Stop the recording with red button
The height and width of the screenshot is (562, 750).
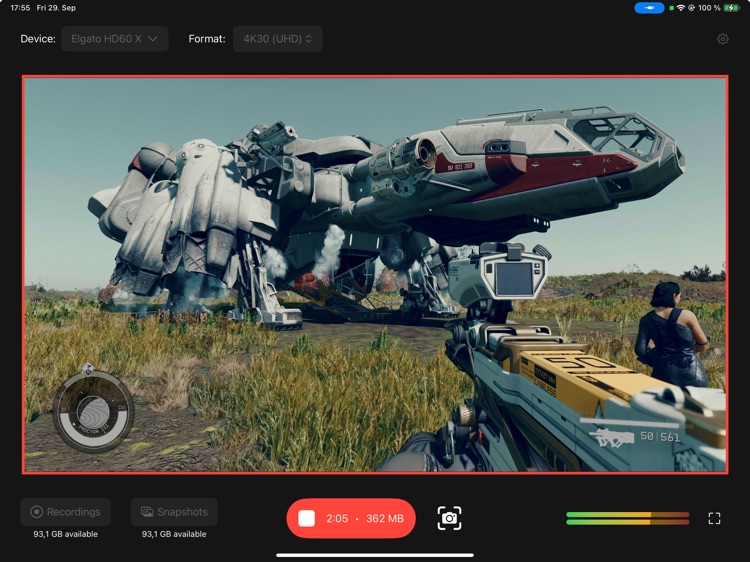point(351,518)
